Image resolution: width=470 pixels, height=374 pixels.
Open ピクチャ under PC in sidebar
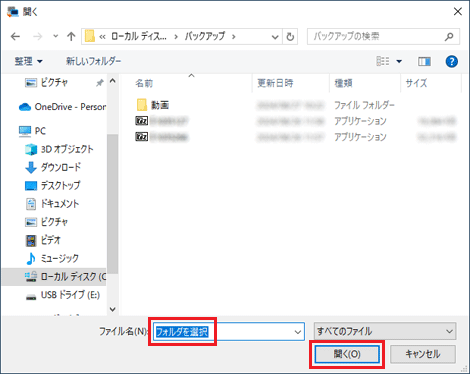click(47, 222)
